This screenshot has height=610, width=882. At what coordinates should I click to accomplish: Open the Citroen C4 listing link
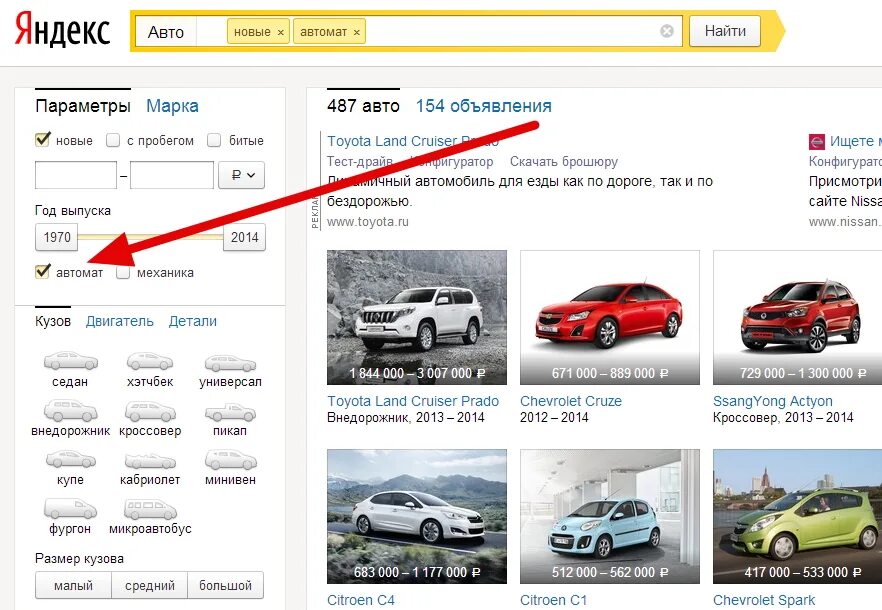coord(361,600)
